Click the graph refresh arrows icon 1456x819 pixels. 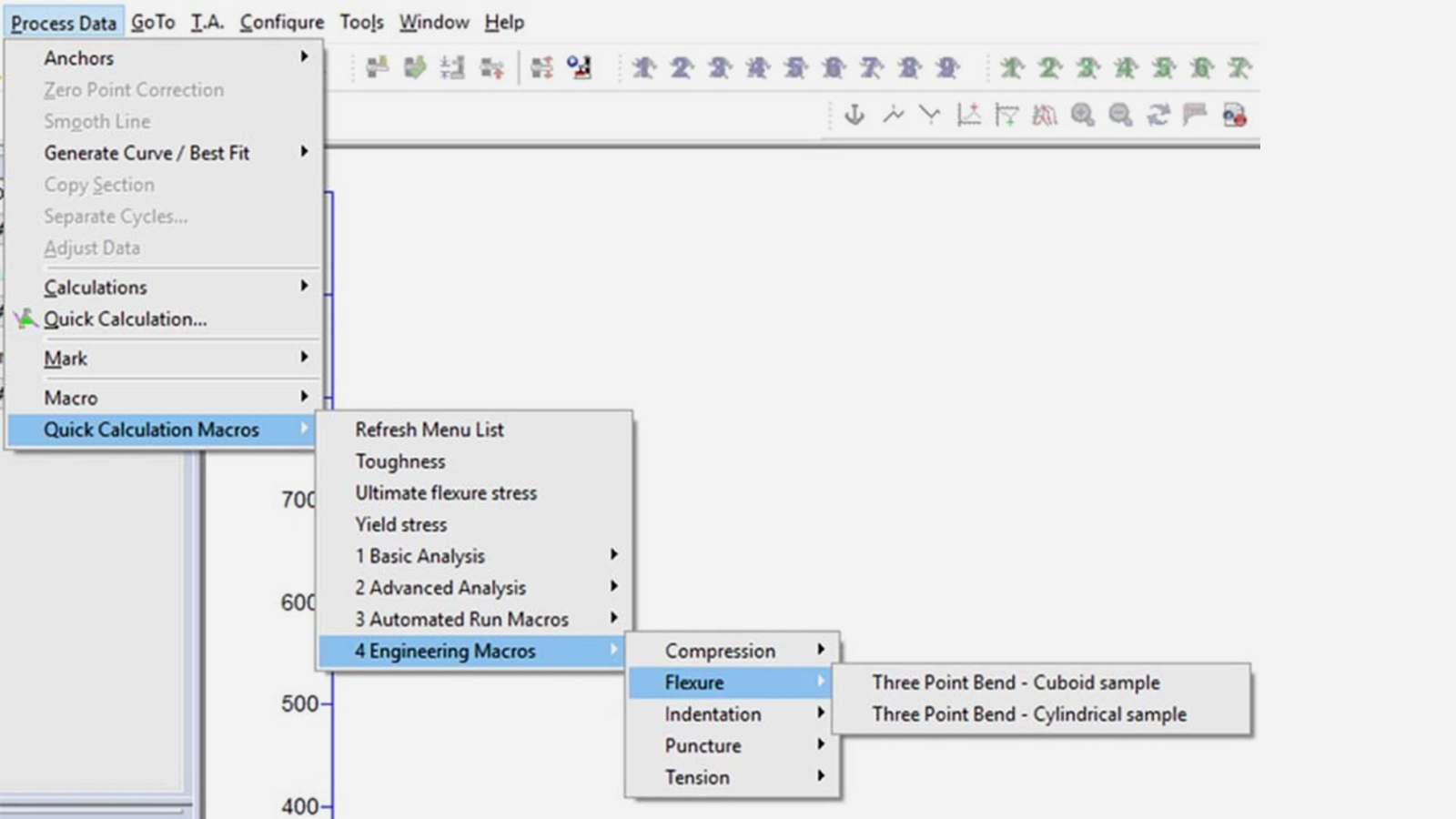(1158, 115)
